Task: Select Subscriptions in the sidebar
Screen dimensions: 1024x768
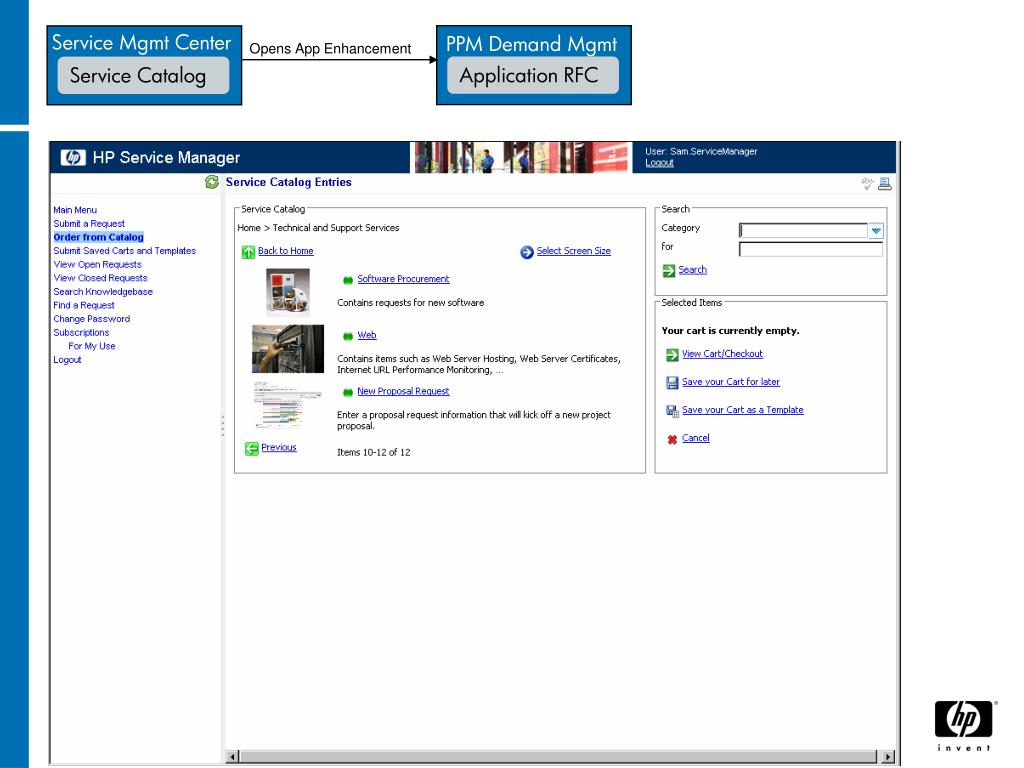Action: pyautogui.click(x=81, y=333)
